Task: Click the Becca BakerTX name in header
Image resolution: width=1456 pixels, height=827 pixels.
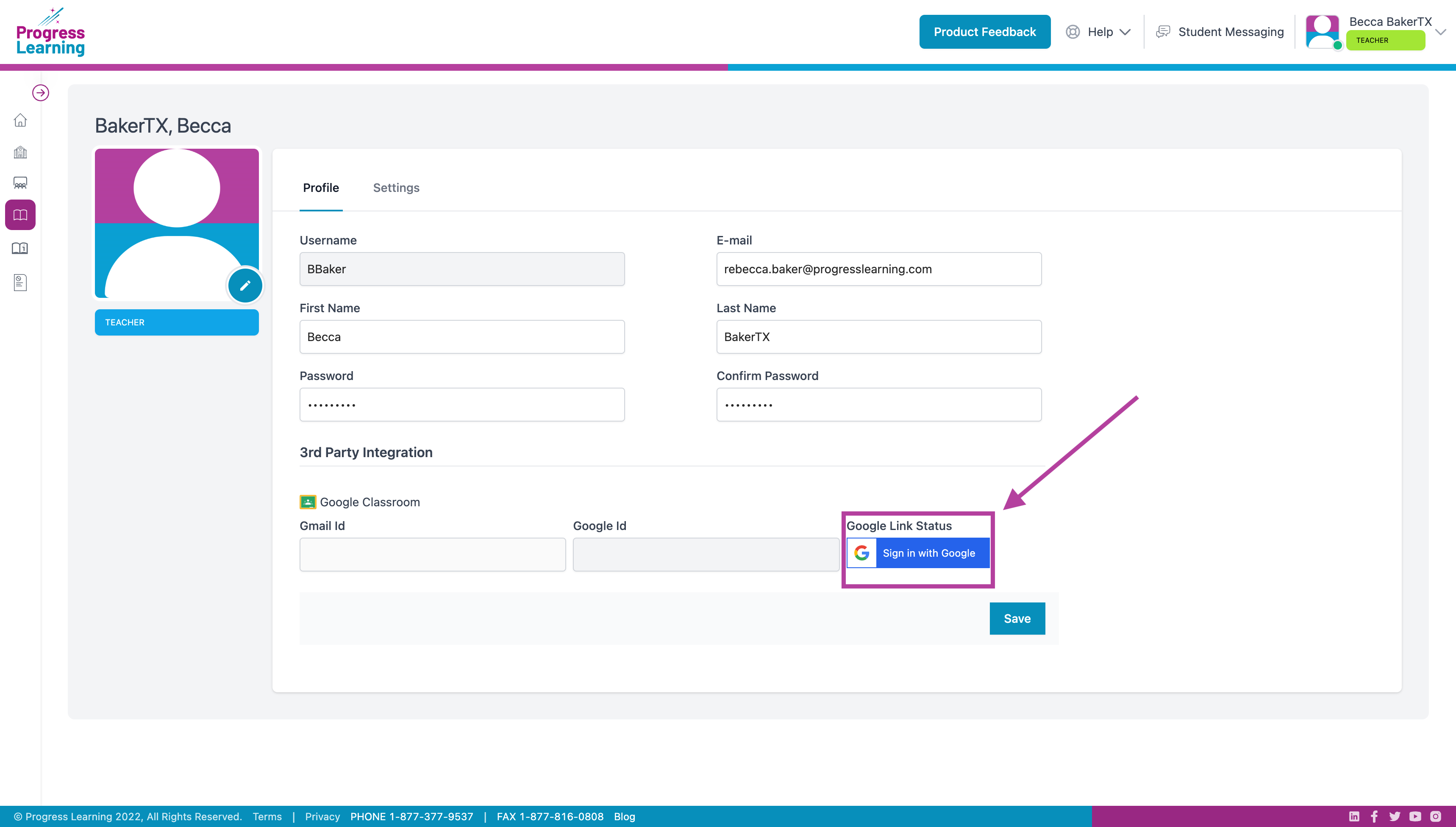Action: 1390,22
